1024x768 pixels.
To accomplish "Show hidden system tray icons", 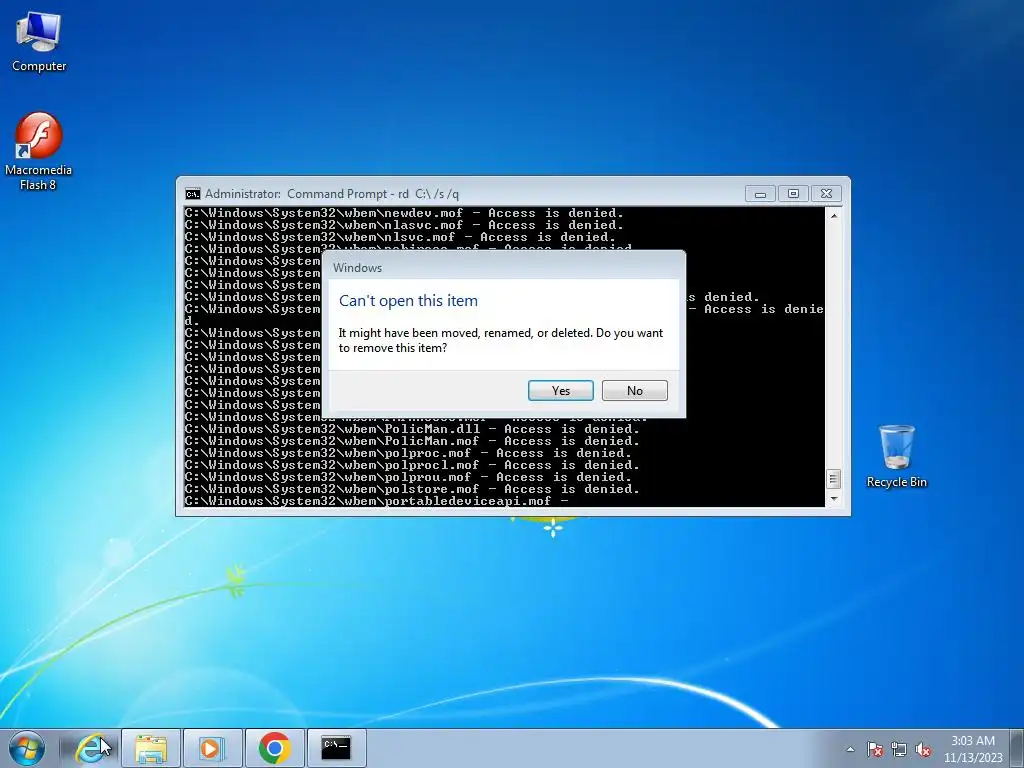I will pos(850,749).
